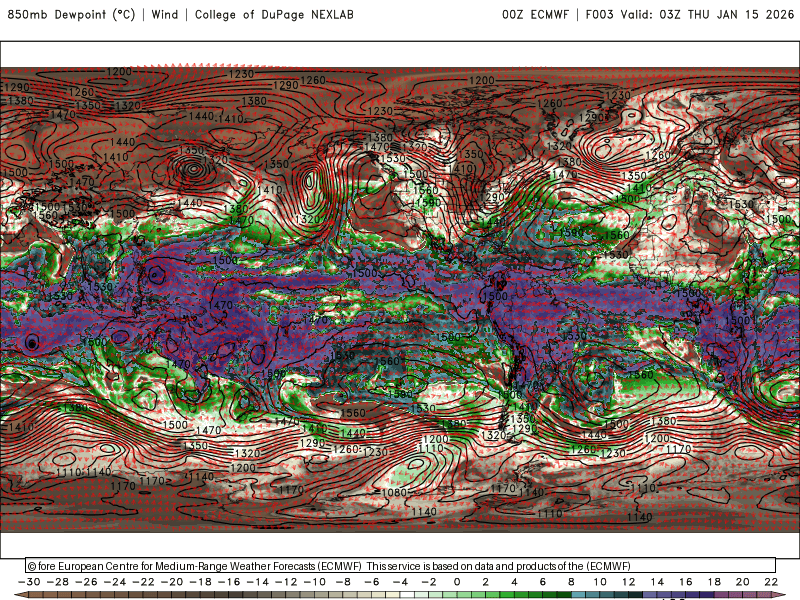Click the '850mb Dewpoint (°C)' title text
800x600 pixels.
tap(71, 14)
